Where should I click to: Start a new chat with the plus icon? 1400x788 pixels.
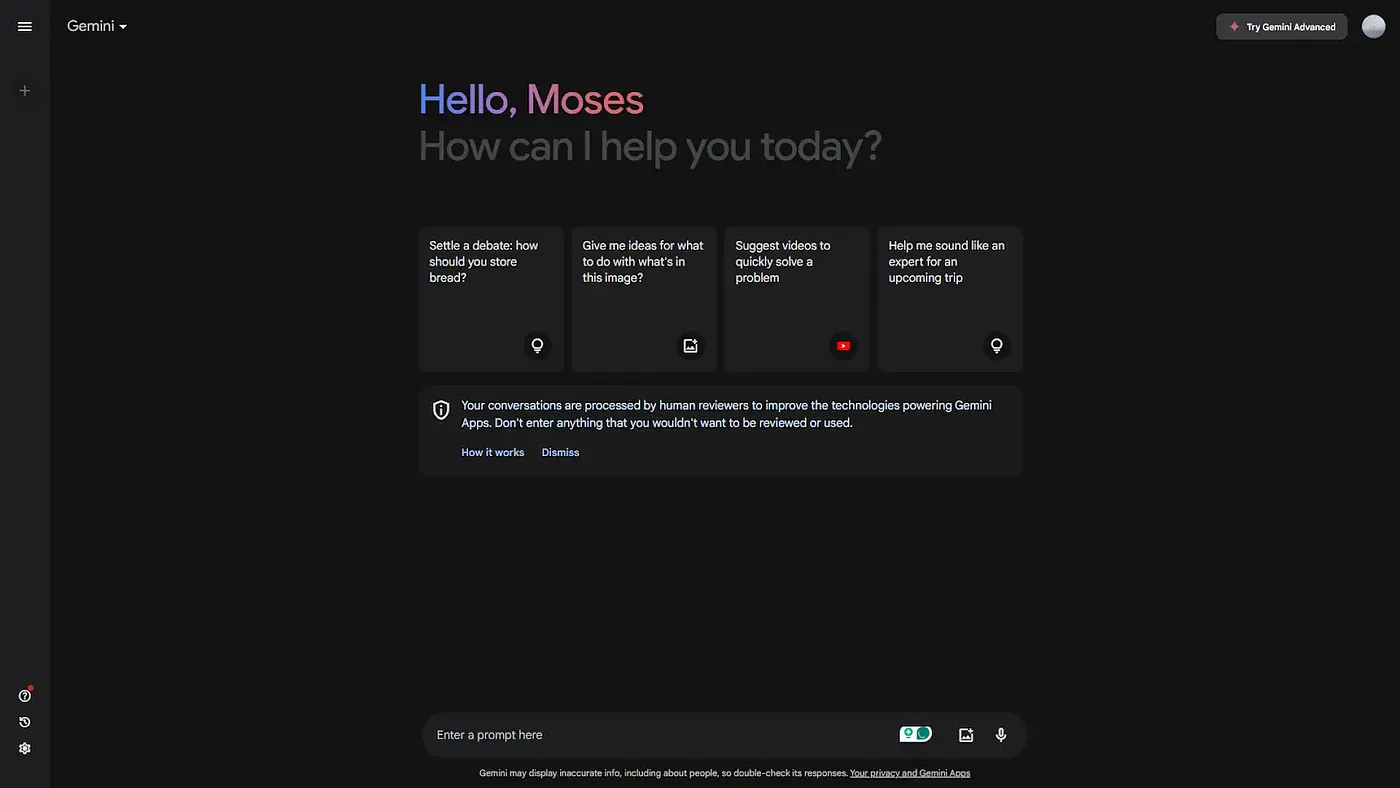pyautogui.click(x=25, y=91)
